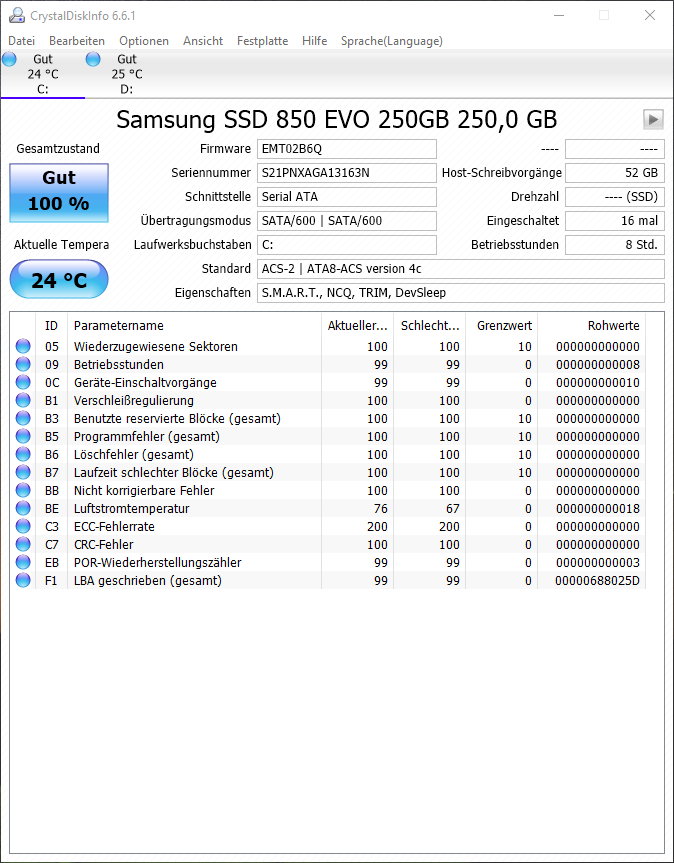Click the Eingeschaltet value 16 mal
This screenshot has height=863, width=674.
[615, 221]
